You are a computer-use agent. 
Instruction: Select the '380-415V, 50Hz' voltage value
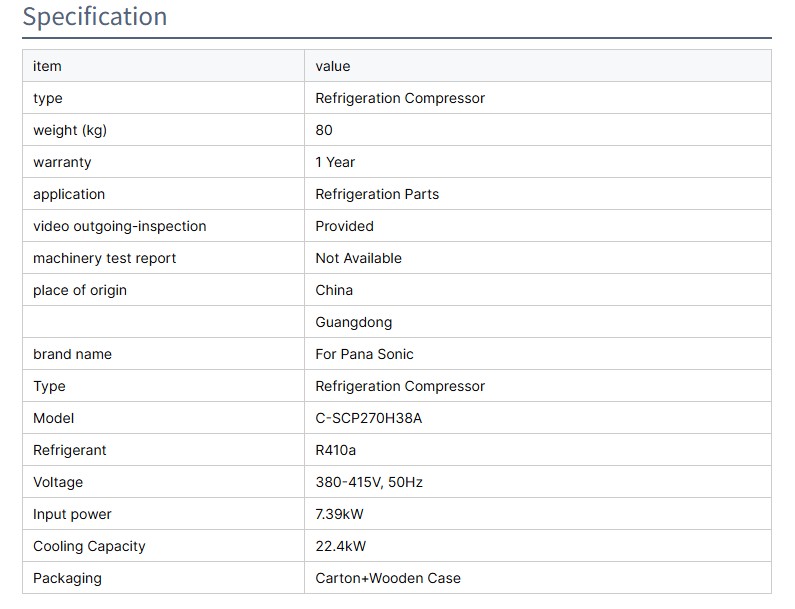tap(369, 482)
